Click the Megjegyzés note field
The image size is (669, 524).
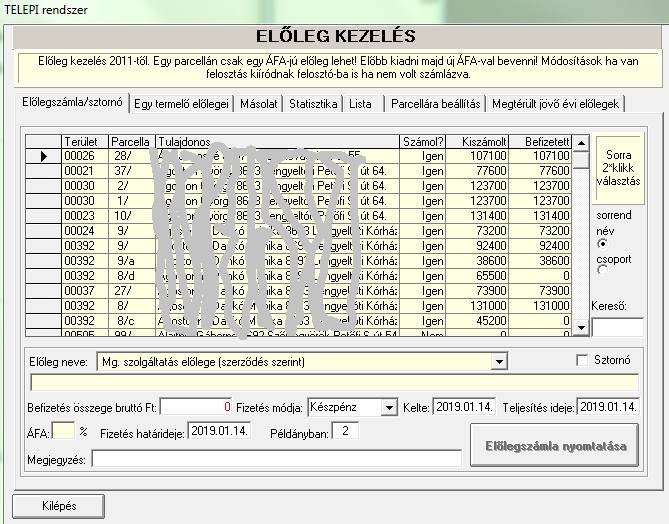pyautogui.click(x=276, y=459)
